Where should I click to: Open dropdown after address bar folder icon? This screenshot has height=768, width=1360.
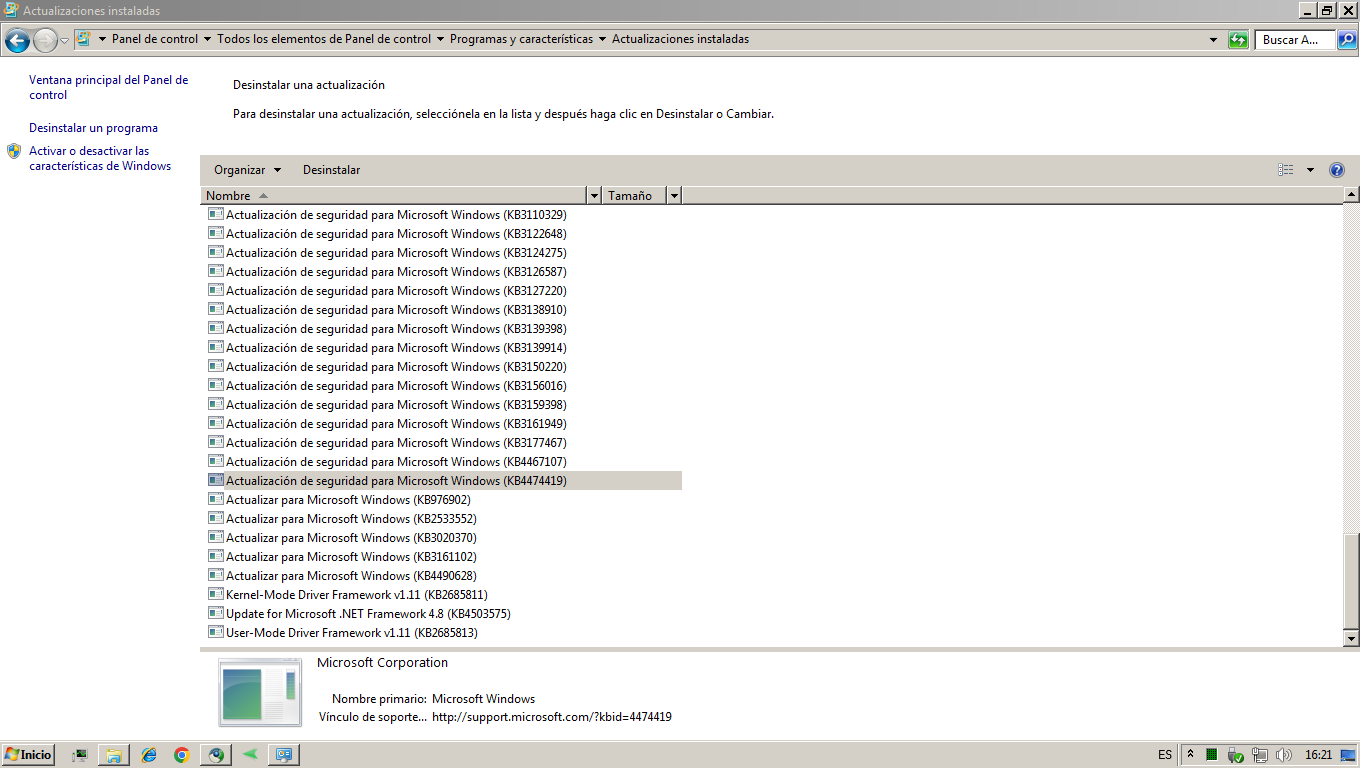[x=102, y=40]
